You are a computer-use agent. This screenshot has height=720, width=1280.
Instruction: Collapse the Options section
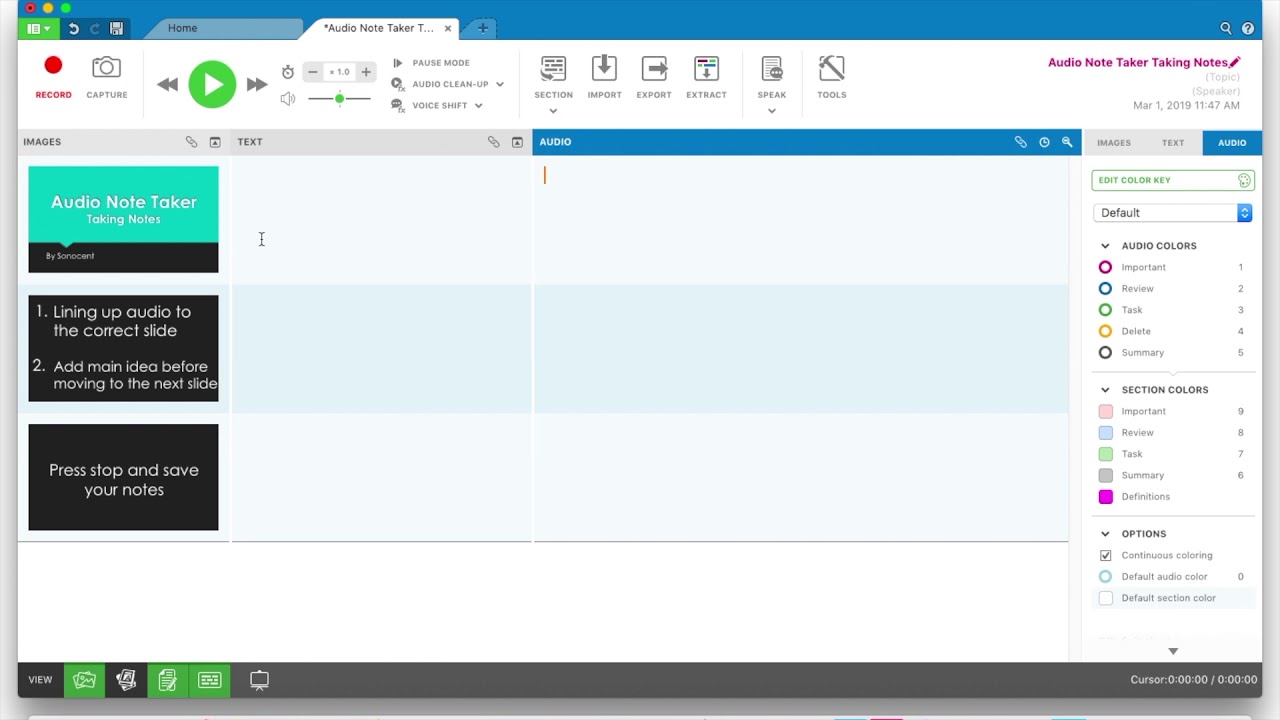[x=1105, y=534]
